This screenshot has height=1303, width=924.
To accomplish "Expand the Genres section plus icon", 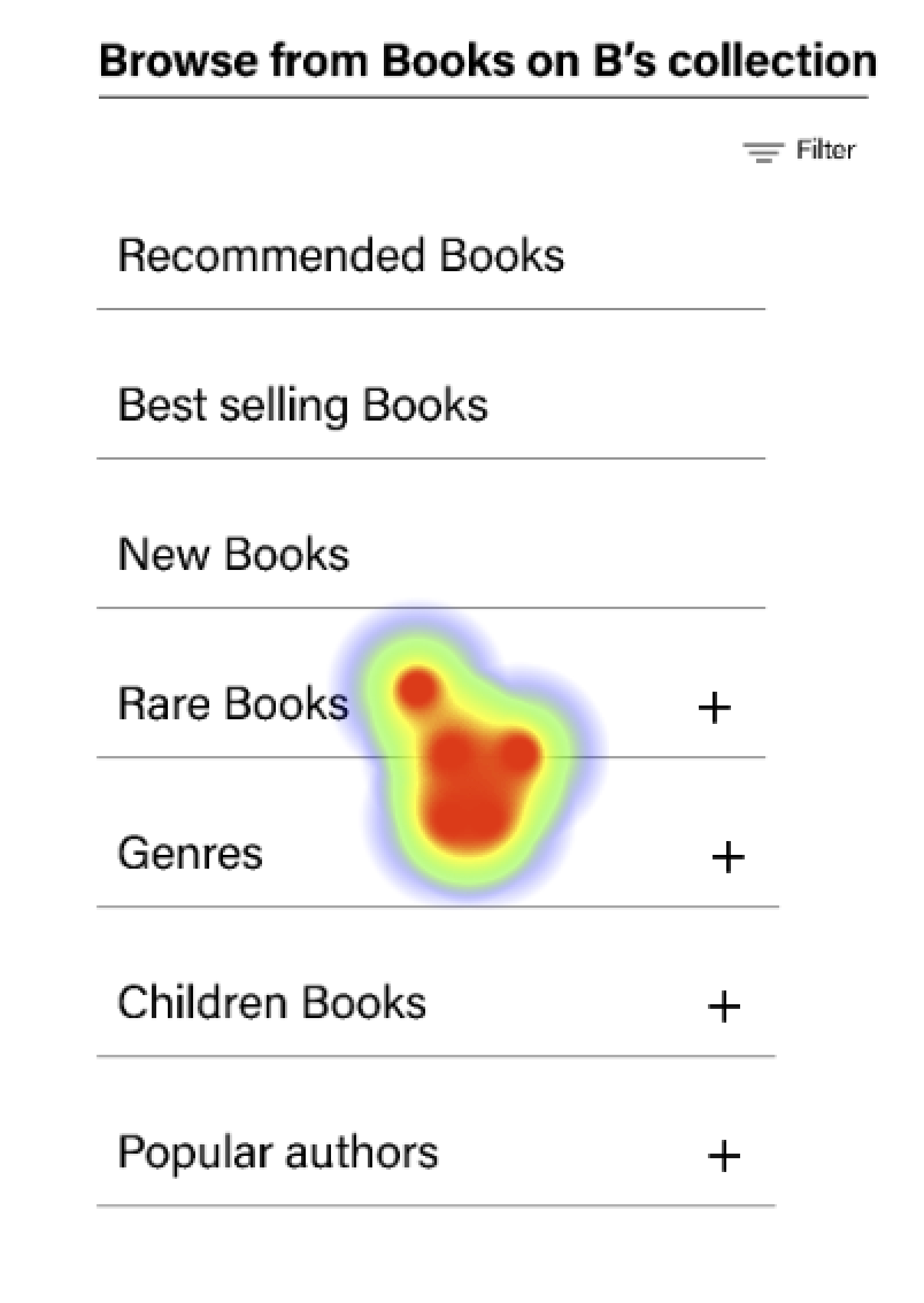I will pyautogui.click(x=728, y=857).
